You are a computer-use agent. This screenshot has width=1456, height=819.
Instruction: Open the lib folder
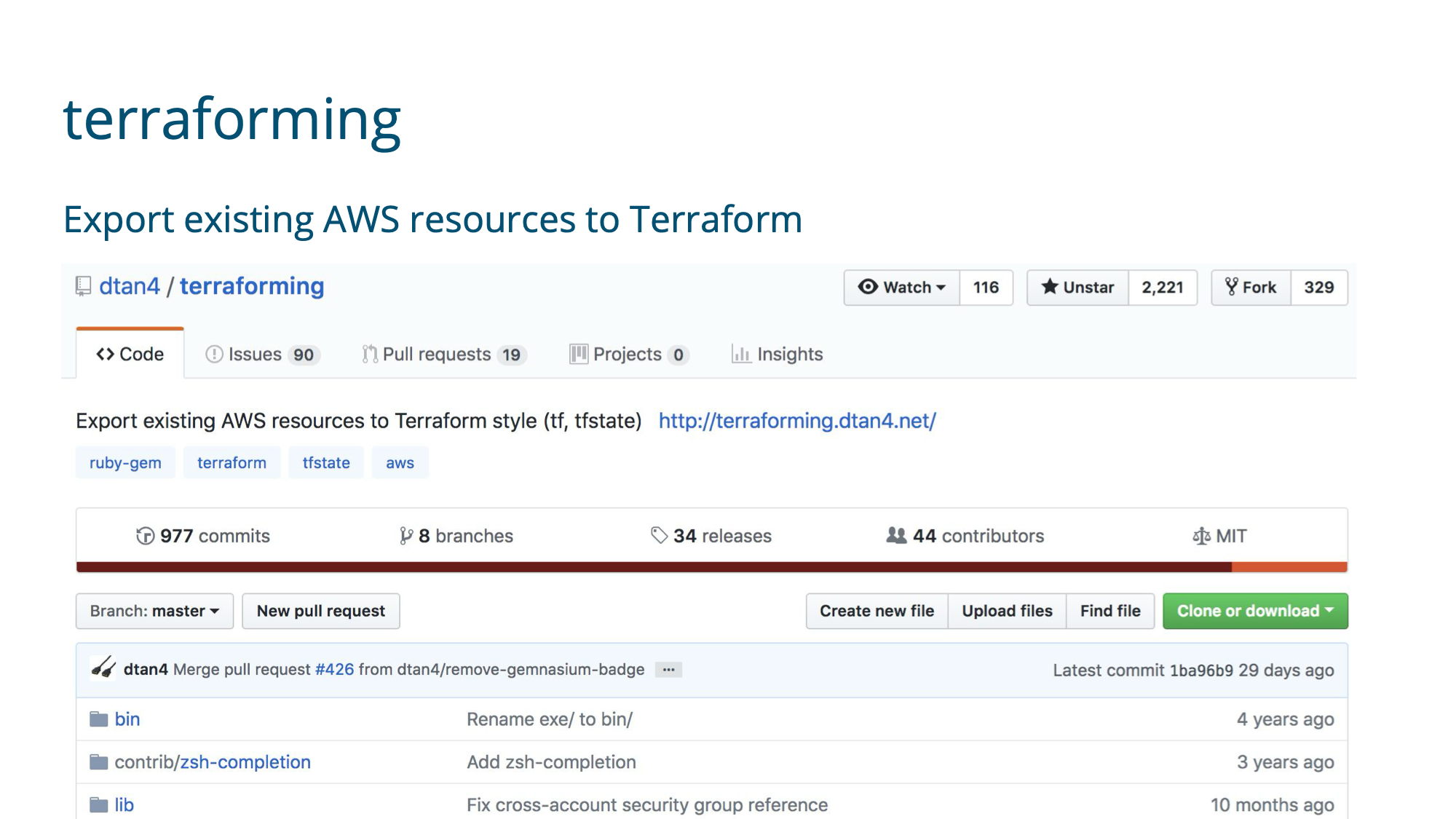point(124,805)
